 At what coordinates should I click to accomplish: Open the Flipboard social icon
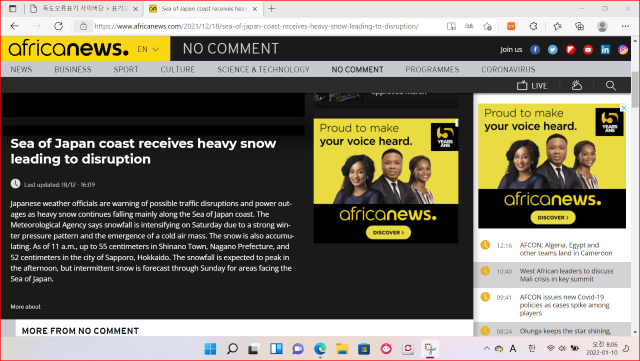570,49
